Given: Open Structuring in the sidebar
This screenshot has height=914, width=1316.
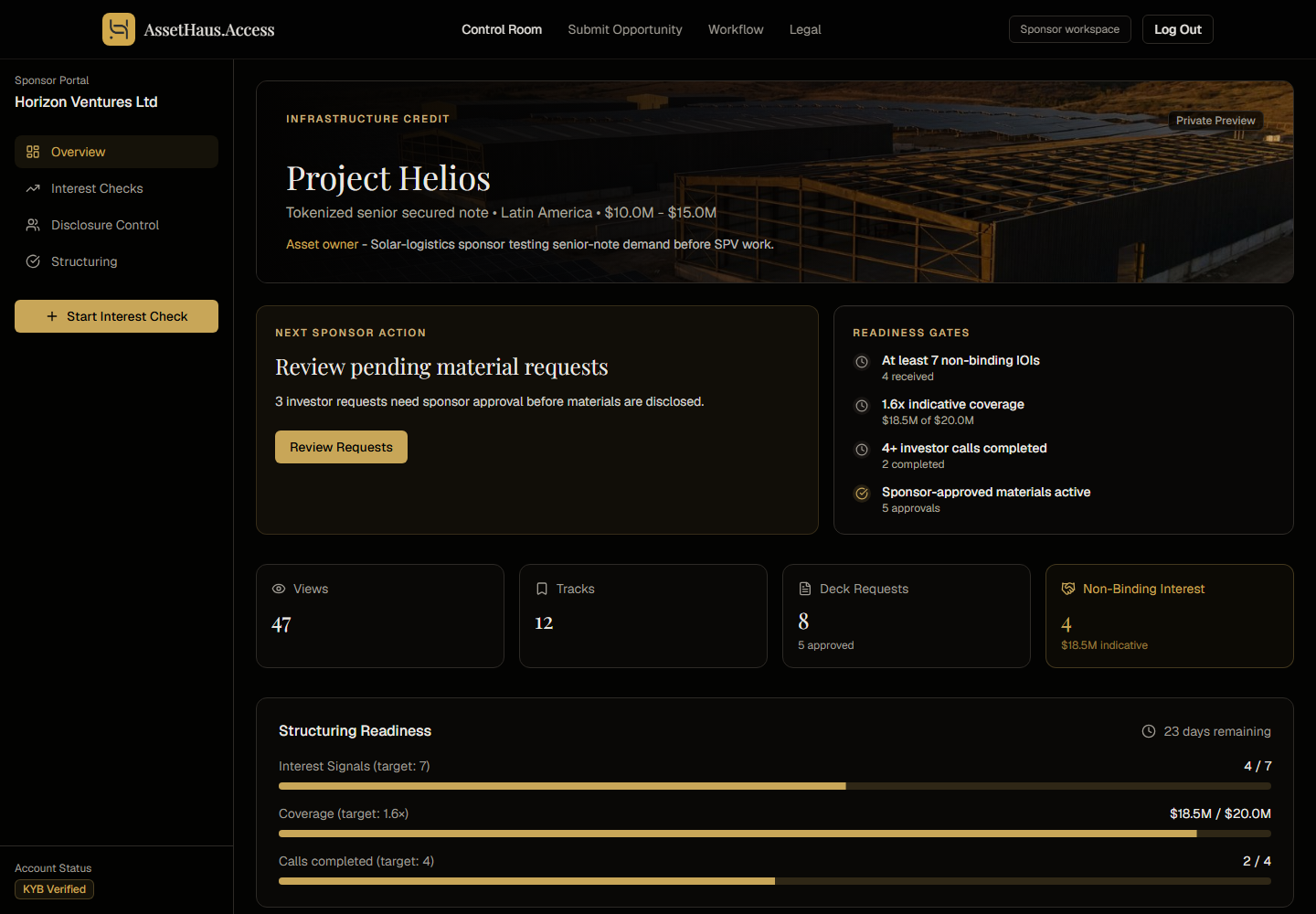Looking at the screenshot, I should [x=116, y=261].
